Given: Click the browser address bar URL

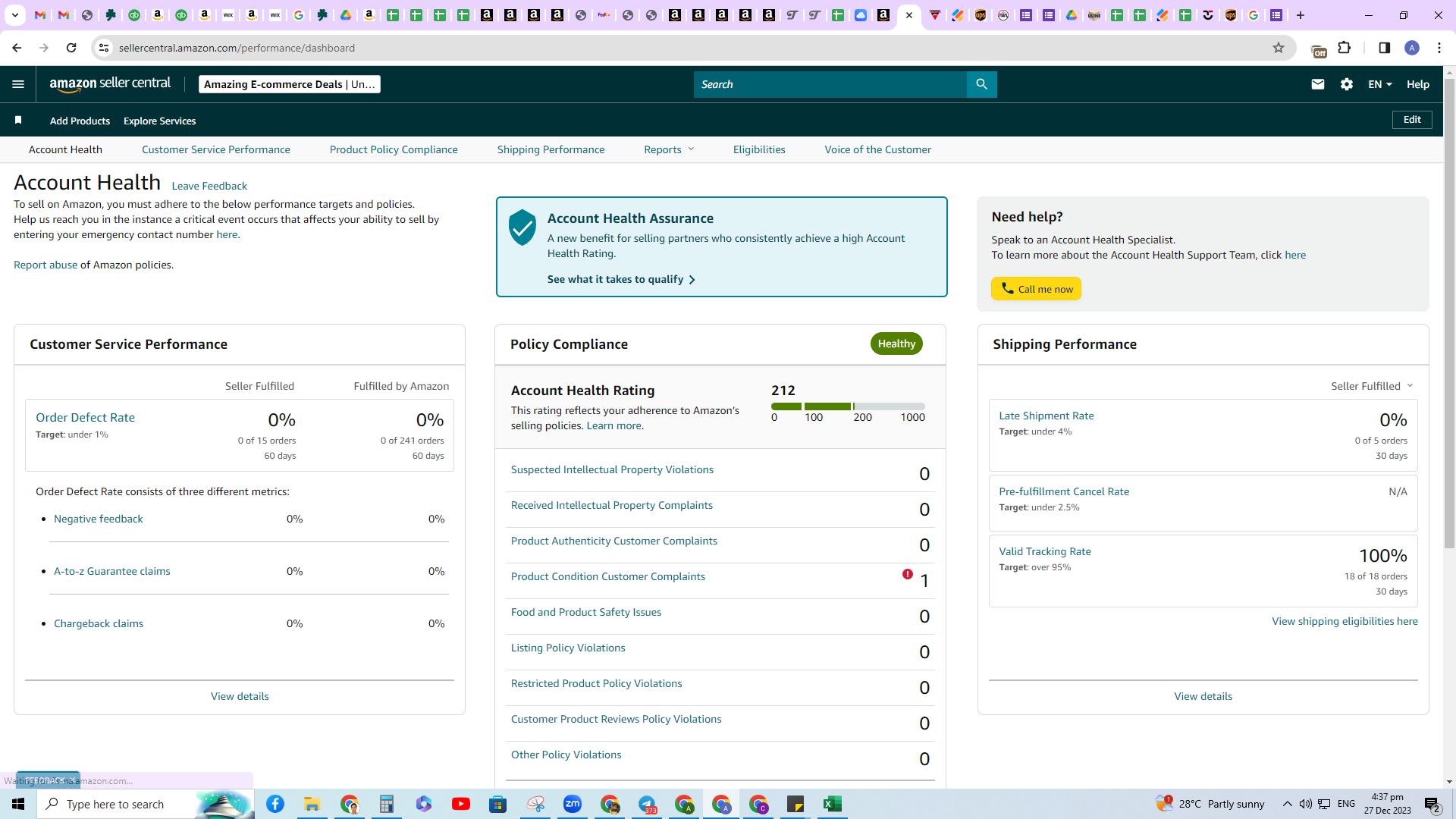Looking at the screenshot, I should click(x=237, y=48).
